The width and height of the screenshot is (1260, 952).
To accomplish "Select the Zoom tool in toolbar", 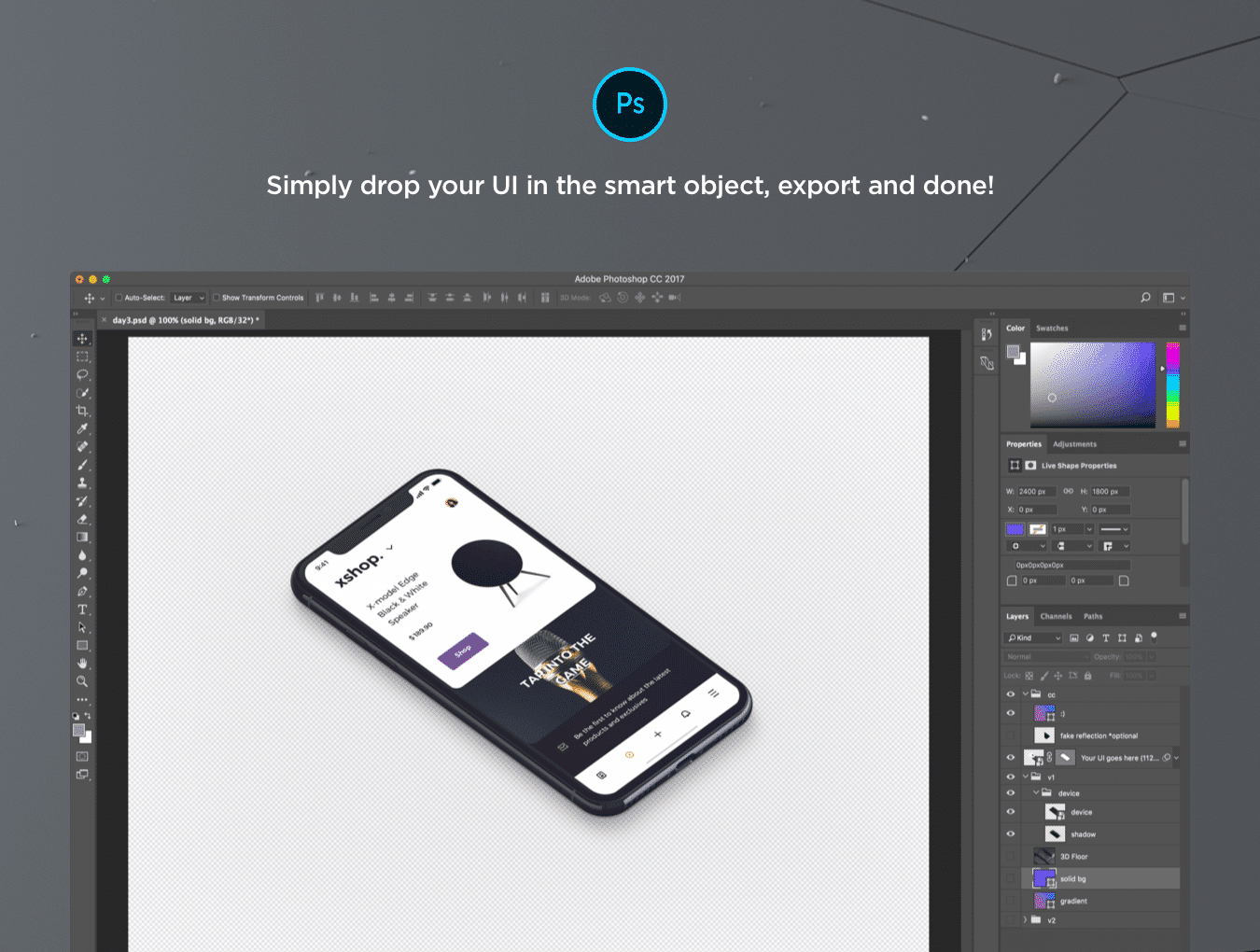I will 82,681.
